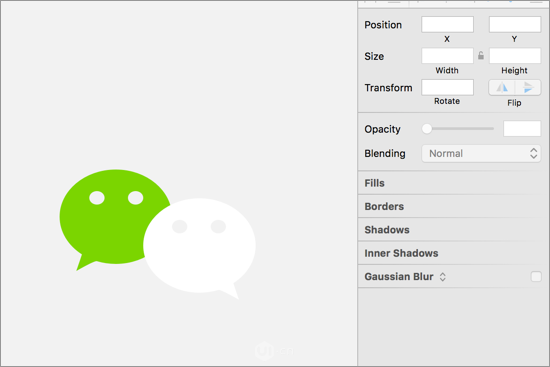550x367 pixels.
Task: Click the Position Y input field
Action: (x=515, y=25)
